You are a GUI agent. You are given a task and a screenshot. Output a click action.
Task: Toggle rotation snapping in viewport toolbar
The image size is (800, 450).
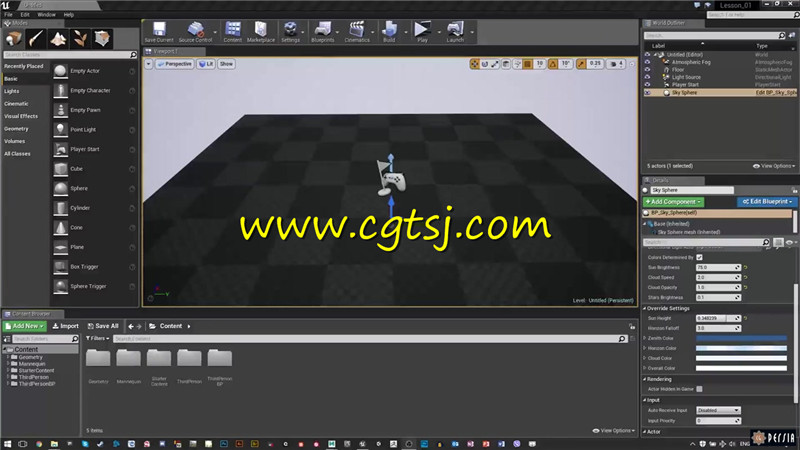tap(553, 64)
